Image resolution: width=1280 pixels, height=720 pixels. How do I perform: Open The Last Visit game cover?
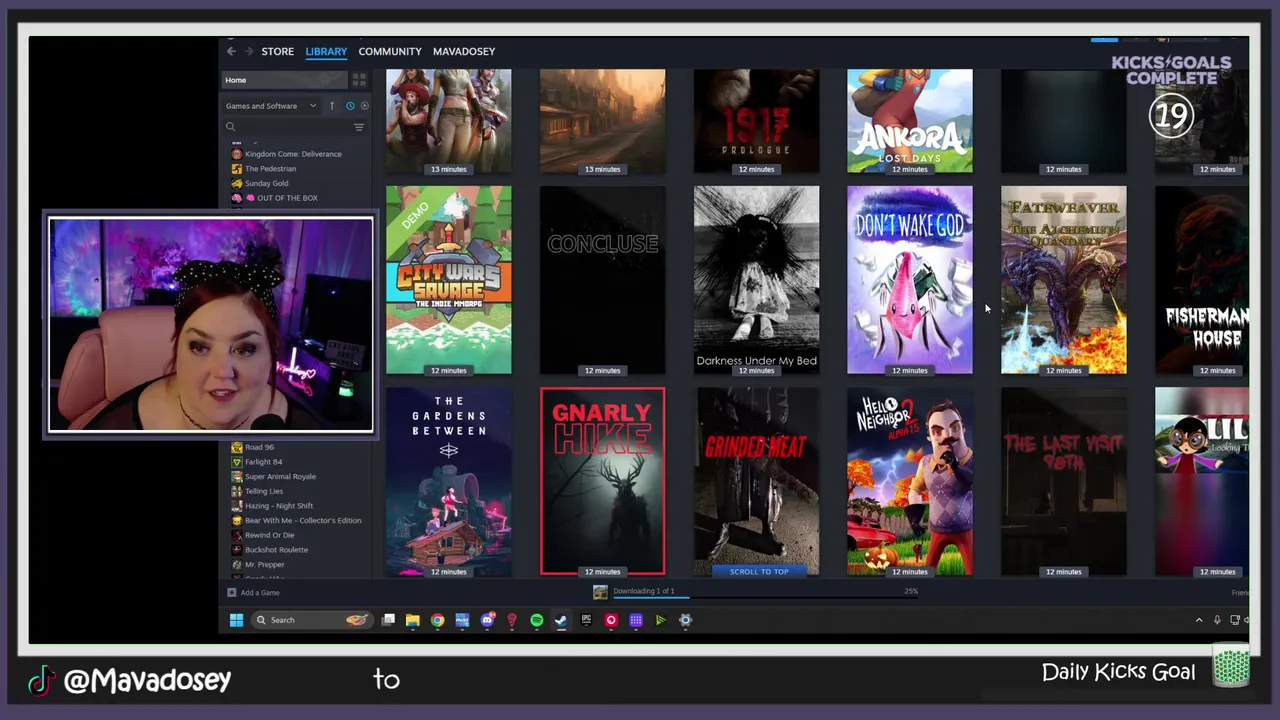click(1064, 482)
